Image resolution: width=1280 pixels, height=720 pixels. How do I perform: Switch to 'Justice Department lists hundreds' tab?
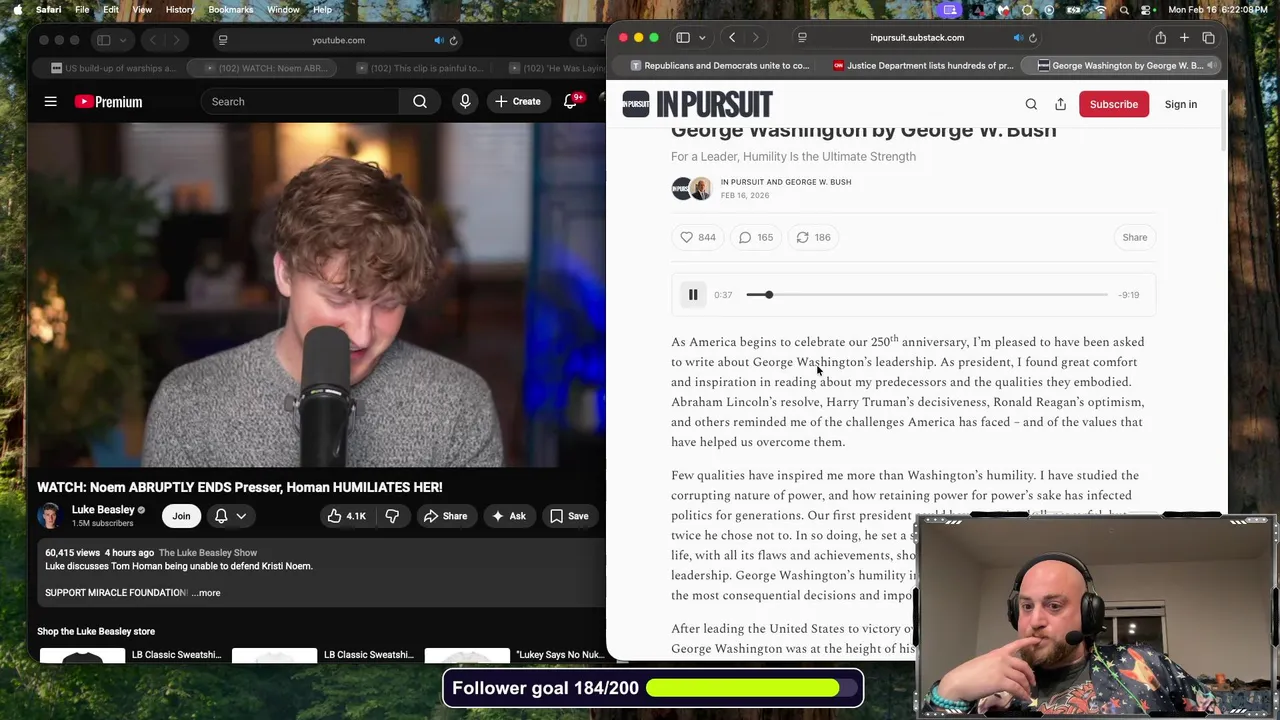[922, 65]
